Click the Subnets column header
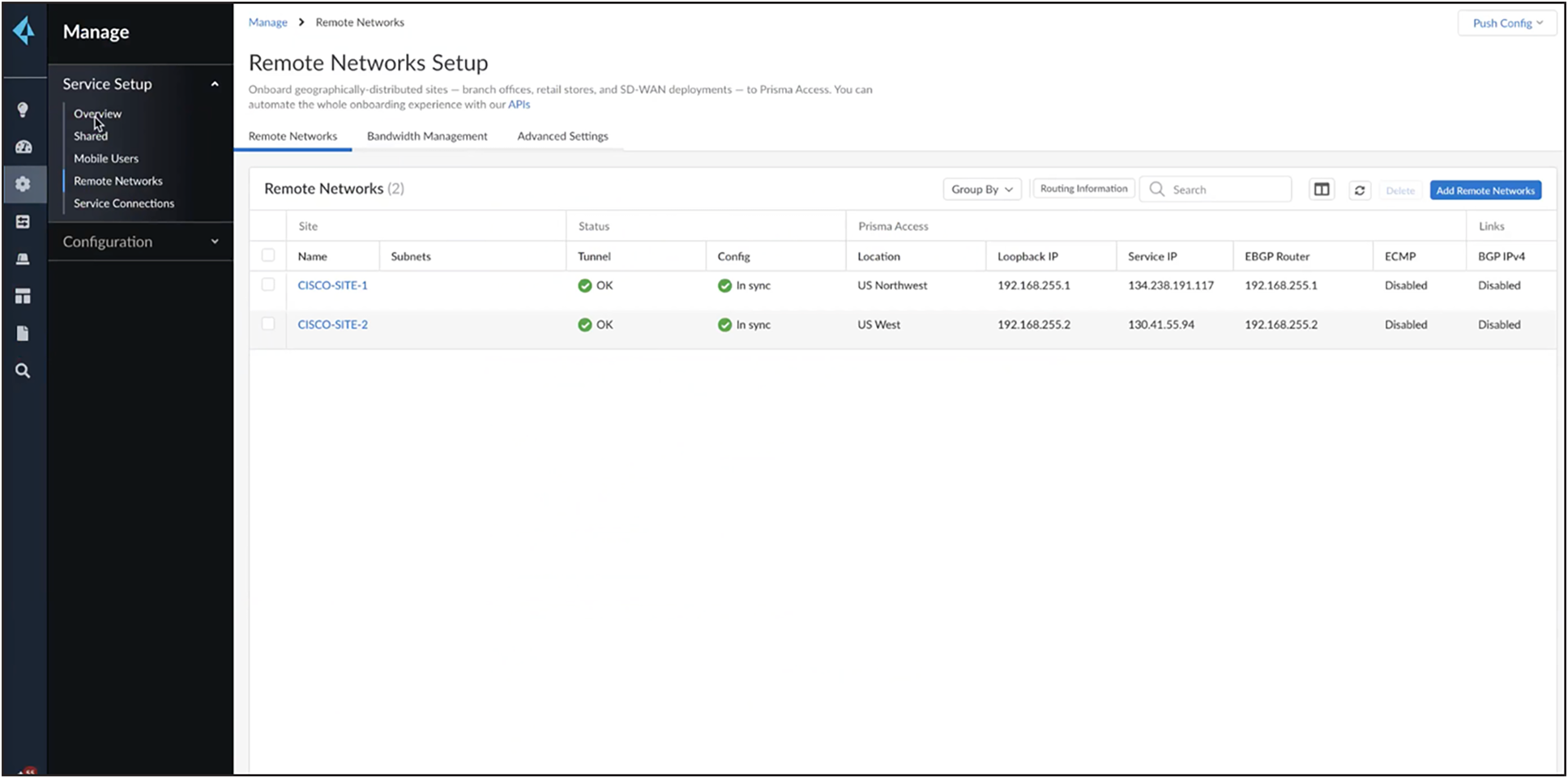Viewport: 1568px width, 778px height. (x=411, y=256)
